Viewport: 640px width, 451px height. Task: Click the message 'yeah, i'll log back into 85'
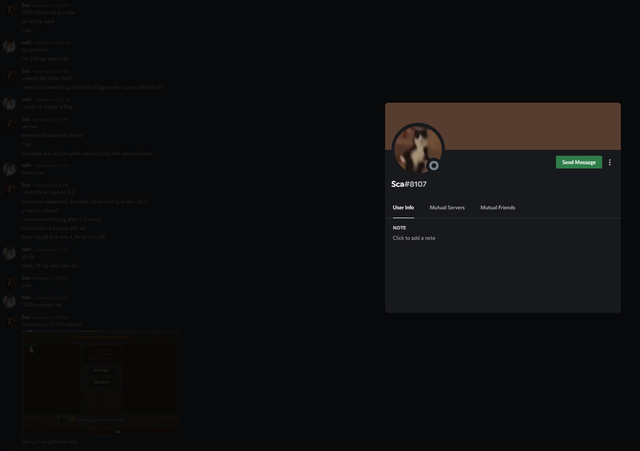coord(49,266)
